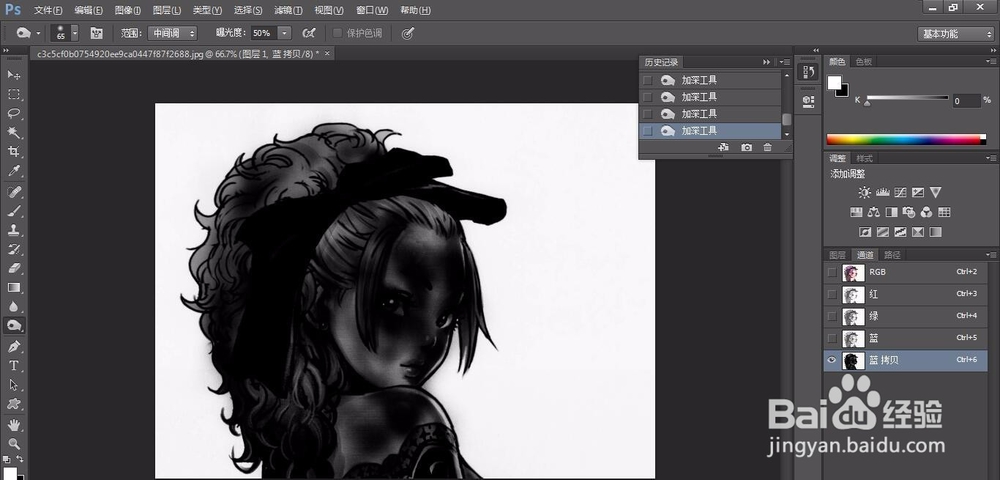The height and width of the screenshot is (480, 1000).
Task: Enable the 保护色调 checkbox
Action: coord(337,33)
